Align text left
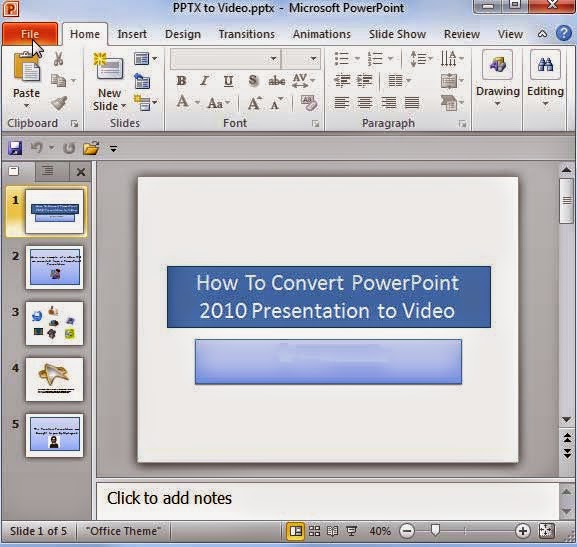 pyautogui.click(x=341, y=103)
